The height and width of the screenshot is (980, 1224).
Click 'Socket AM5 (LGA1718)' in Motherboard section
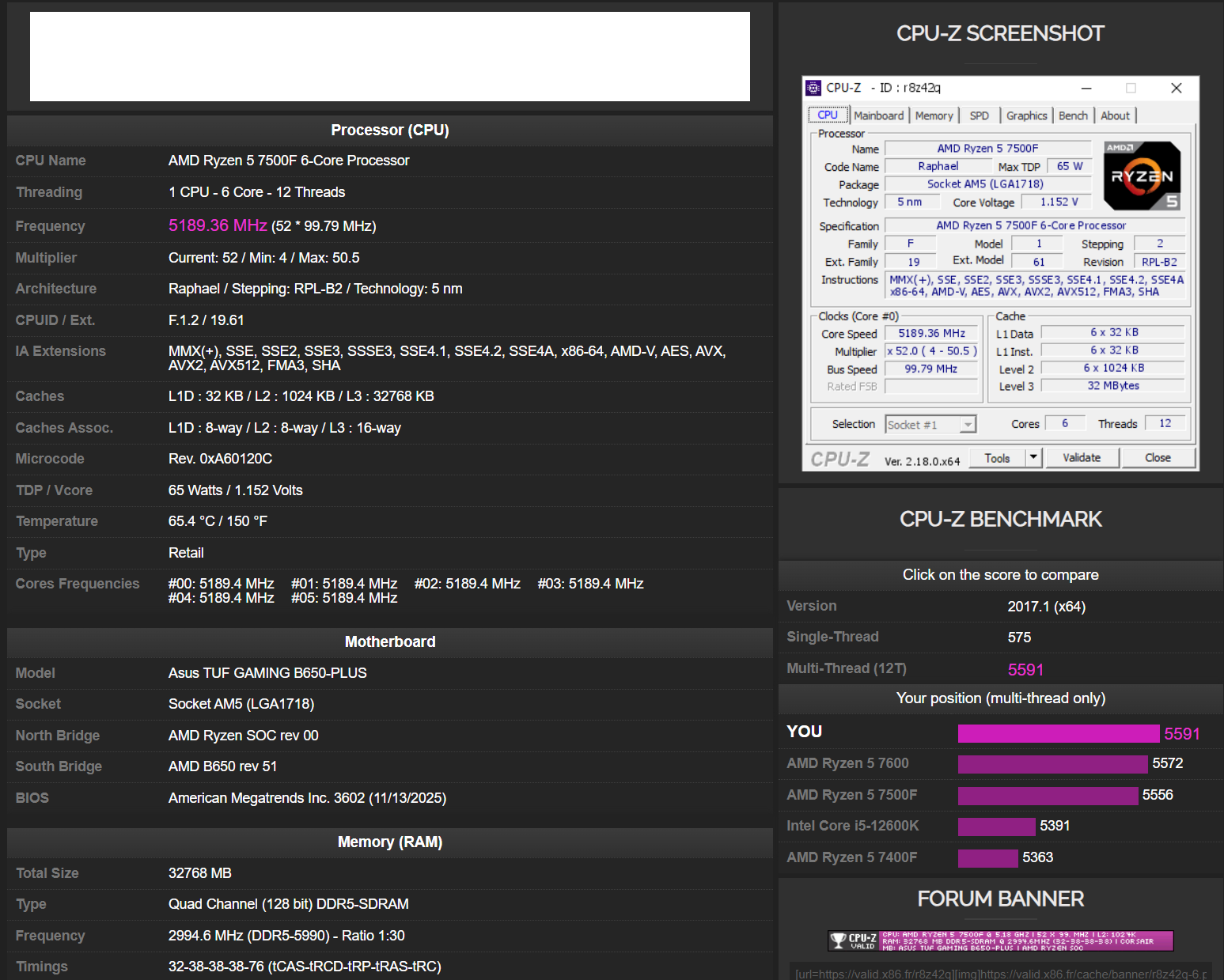(241, 704)
